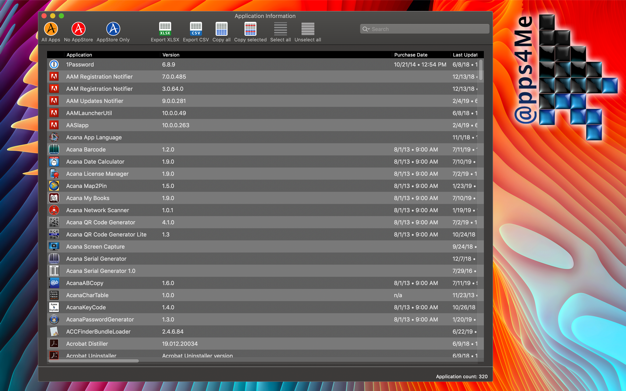Click the search magnifier dropdown
This screenshot has height=391, width=626.
pyautogui.click(x=365, y=29)
